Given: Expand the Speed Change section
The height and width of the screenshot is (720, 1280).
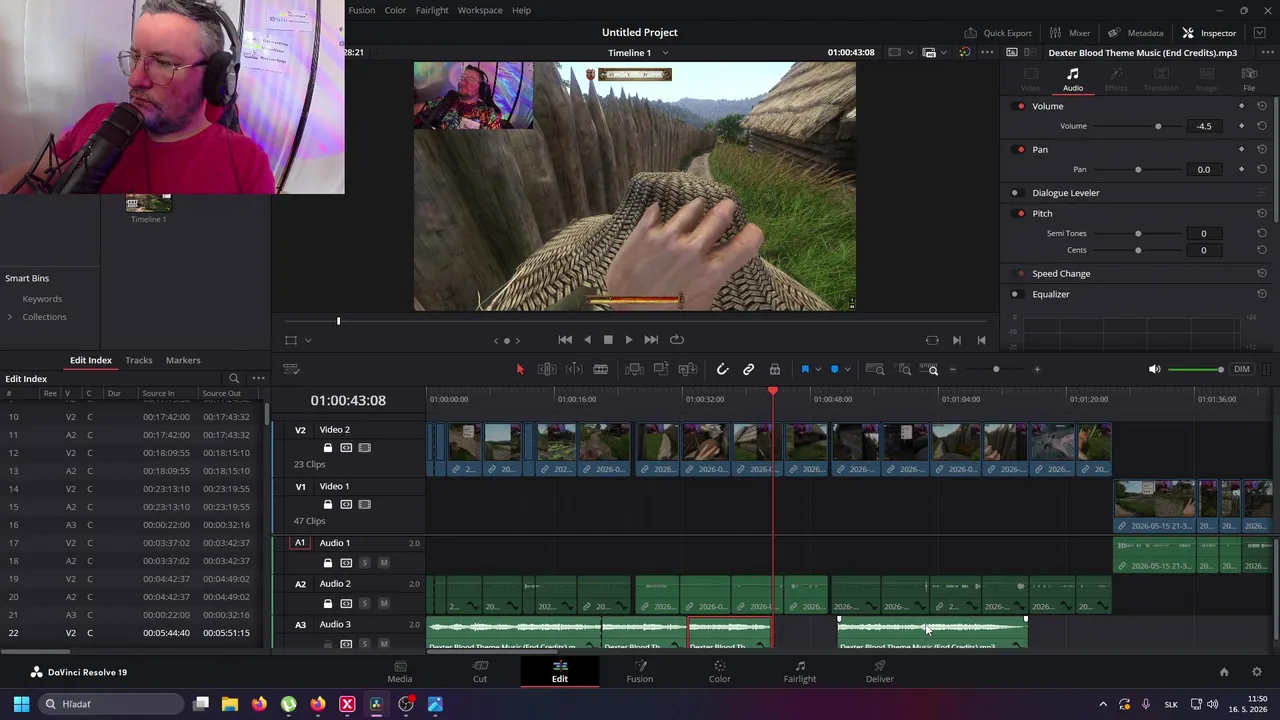Looking at the screenshot, I should click(1061, 273).
